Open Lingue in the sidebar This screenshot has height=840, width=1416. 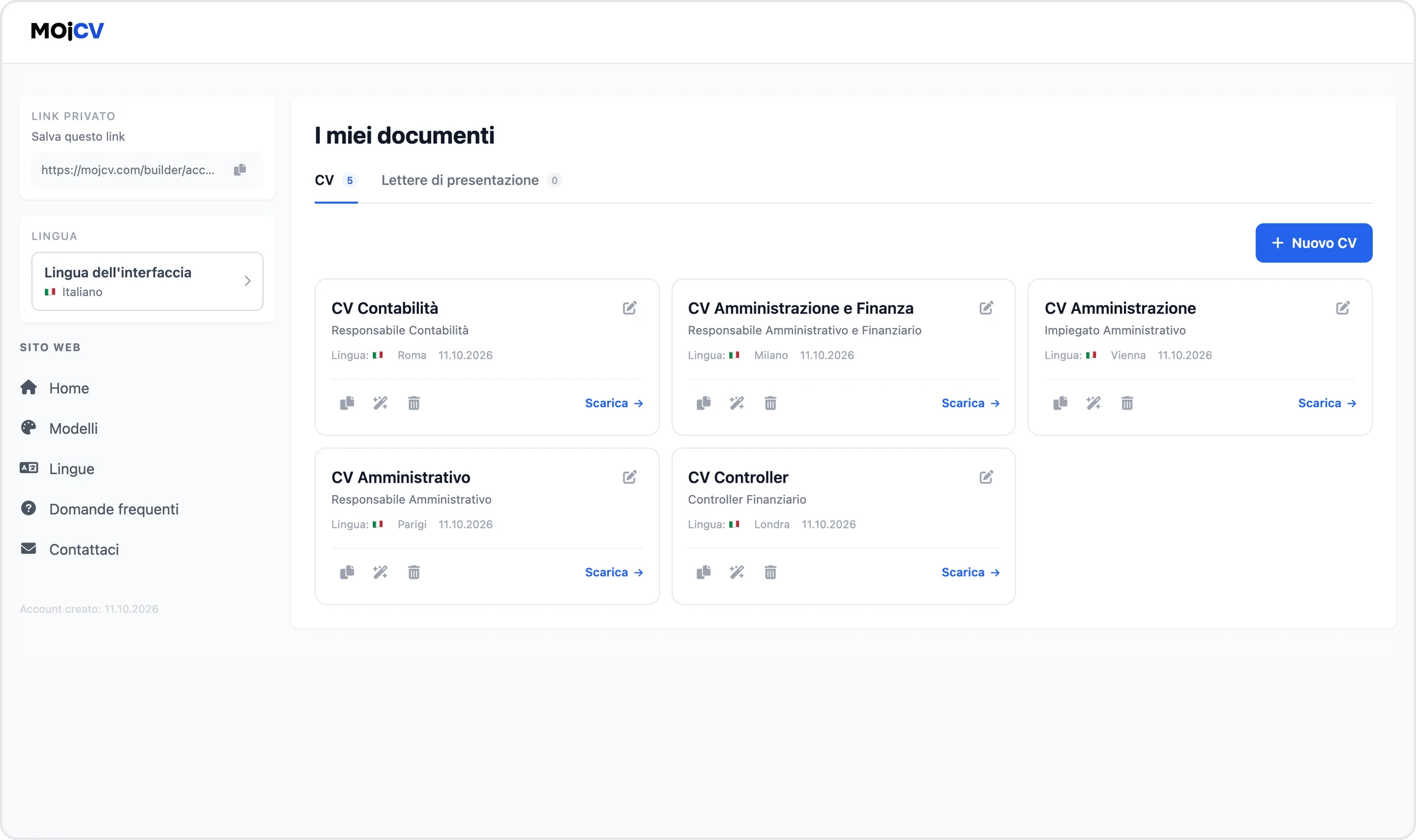point(57,469)
